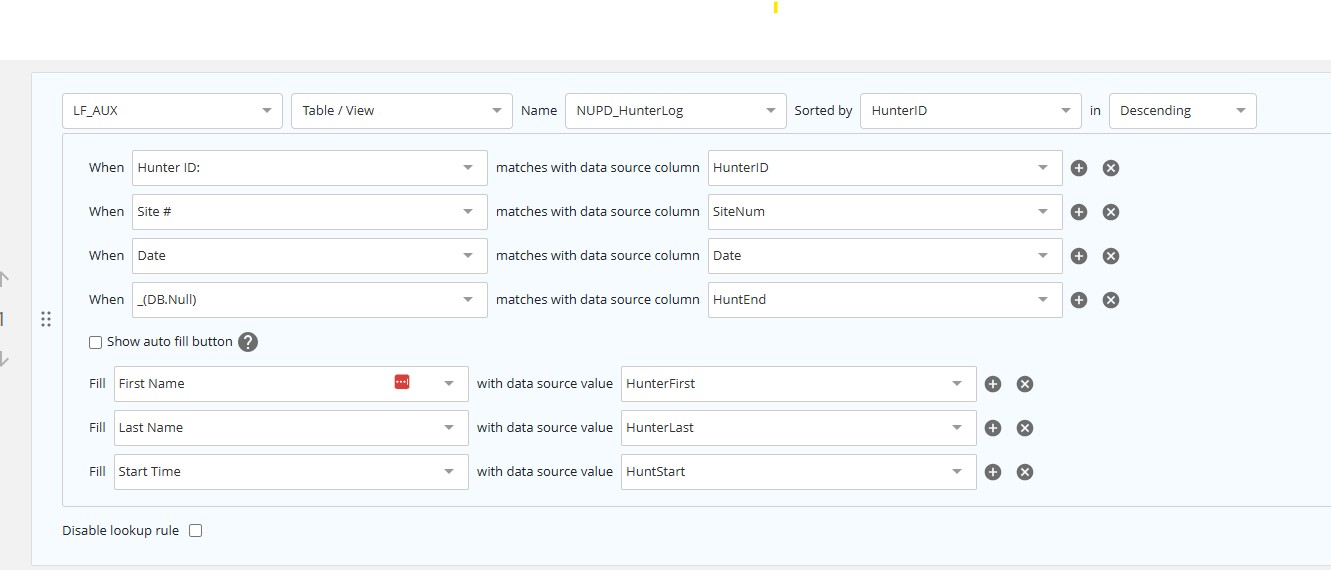Open Sorted by HunterID dropdown
Image resolution: width=1331 pixels, height=570 pixels.
click(x=971, y=111)
